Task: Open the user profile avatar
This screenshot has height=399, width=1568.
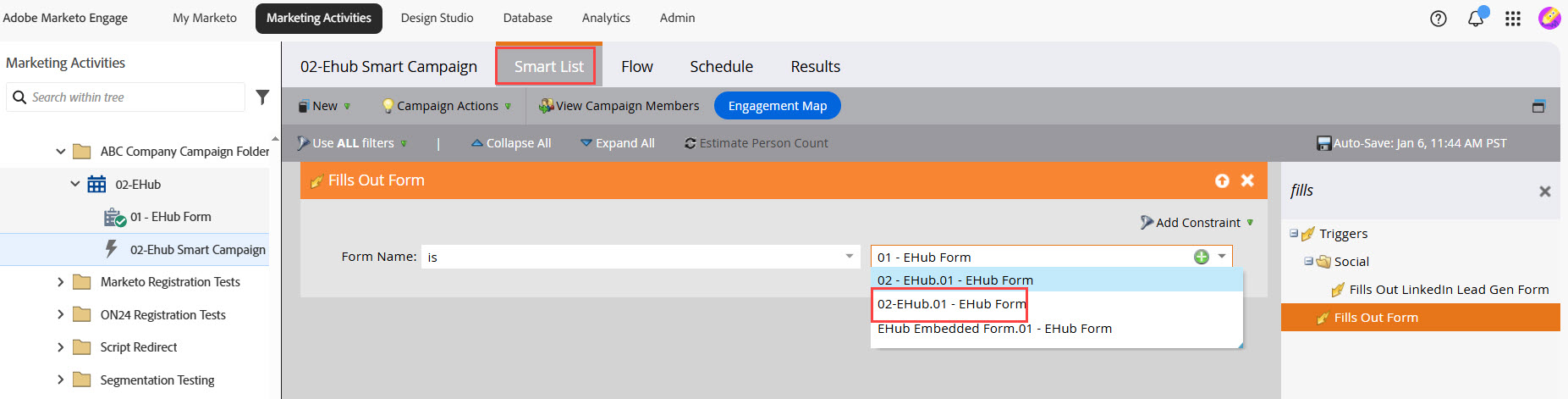Action: click(1549, 18)
